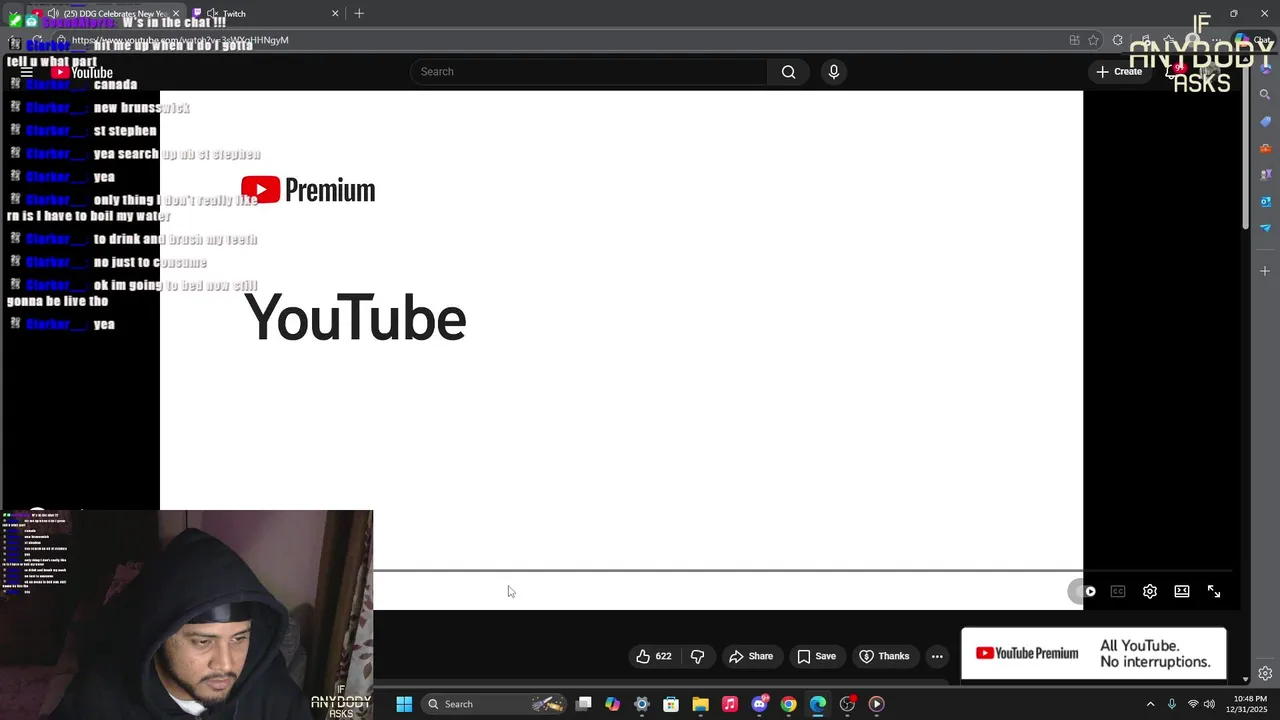The image size is (1280, 720).
Task: Open the Edge sidebar shopping tag icon
Action: tap(1265, 122)
